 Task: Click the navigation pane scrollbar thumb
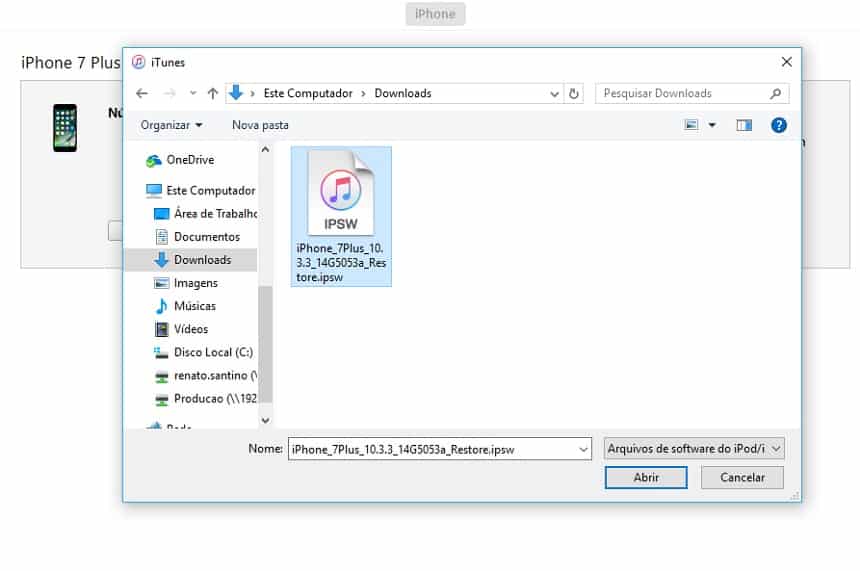[x=265, y=344]
